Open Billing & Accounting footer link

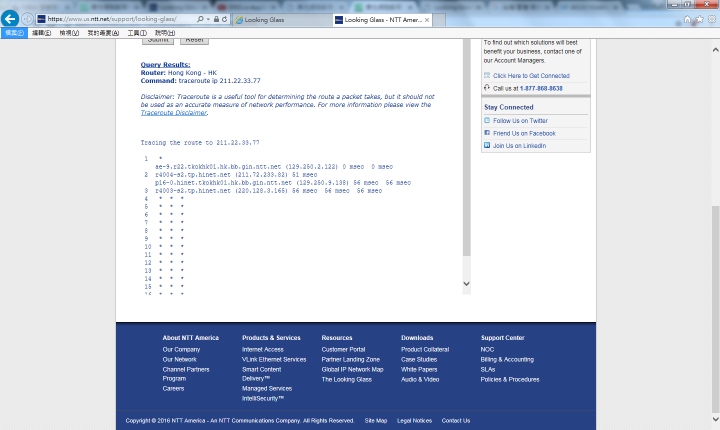coord(507,360)
